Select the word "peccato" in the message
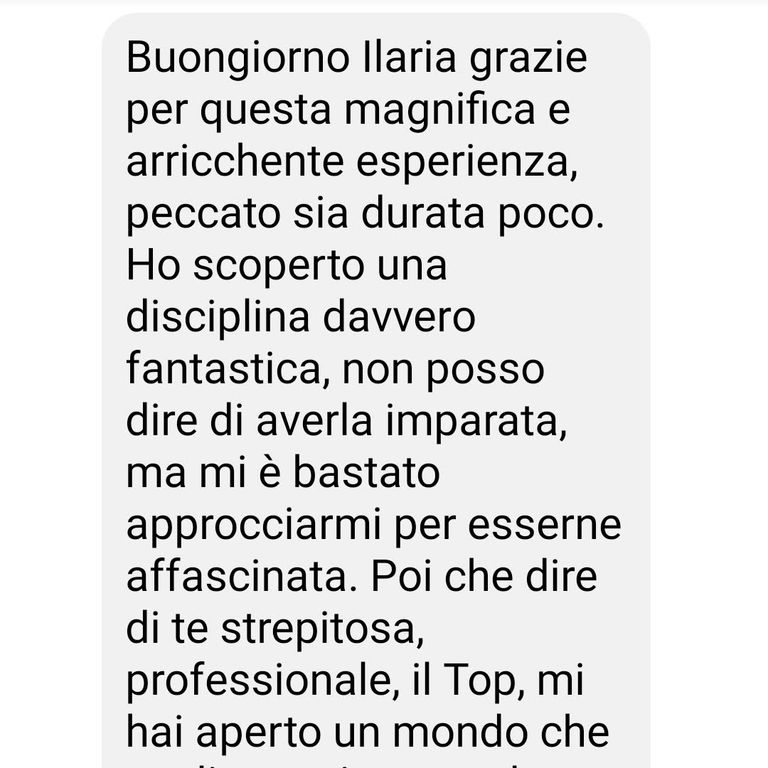The height and width of the screenshot is (768, 768). (203, 215)
